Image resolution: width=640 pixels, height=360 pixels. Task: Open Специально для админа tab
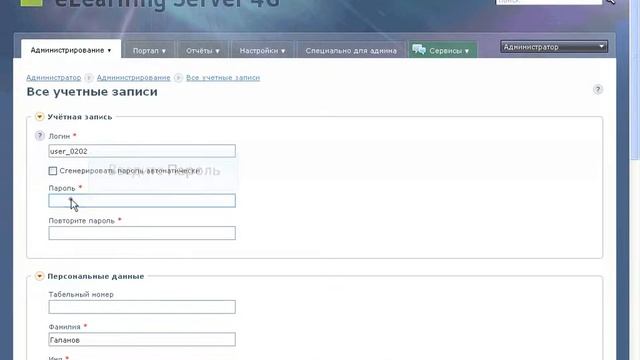pos(351,51)
